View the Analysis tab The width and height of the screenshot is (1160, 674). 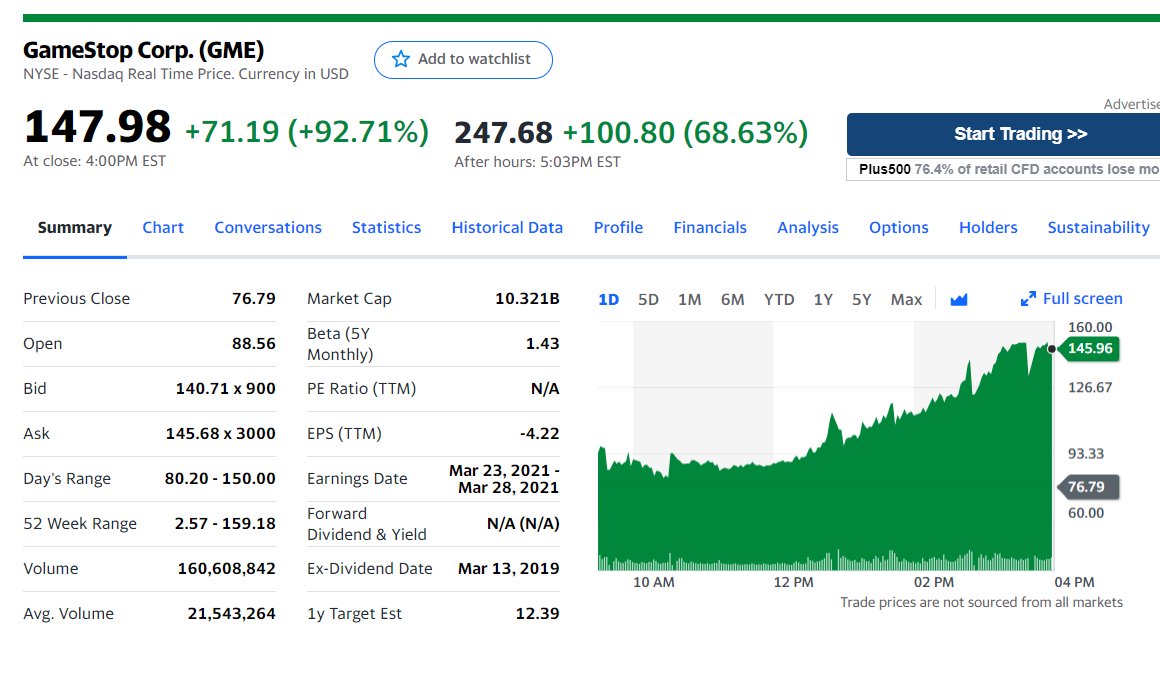[808, 228]
